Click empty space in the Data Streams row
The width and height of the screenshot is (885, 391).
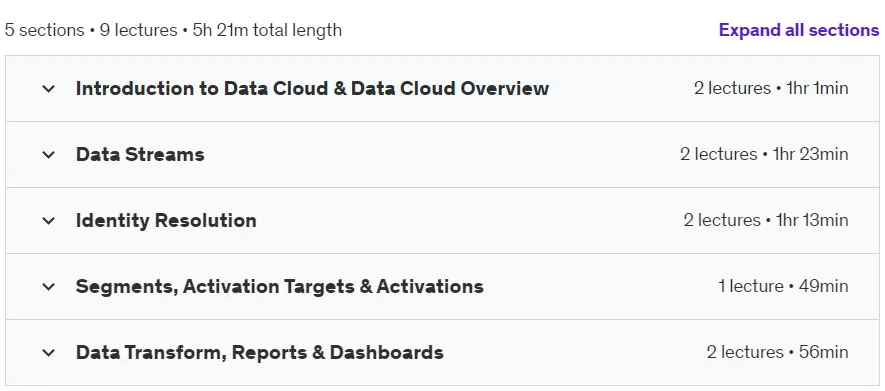pos(440,155)
